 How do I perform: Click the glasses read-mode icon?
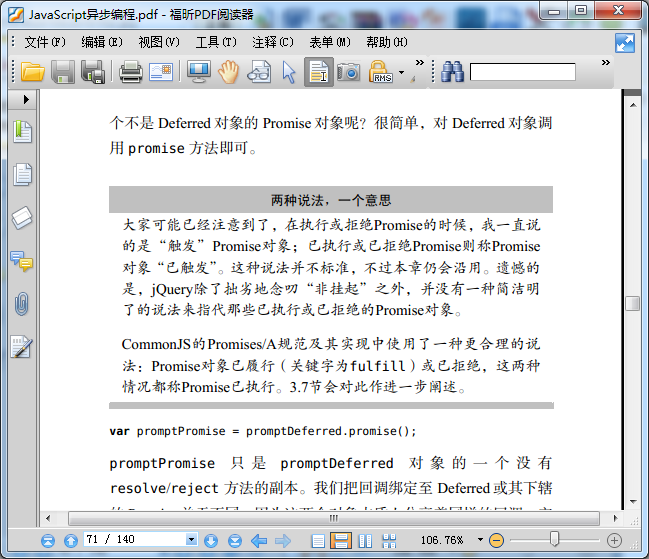[259, 72]
